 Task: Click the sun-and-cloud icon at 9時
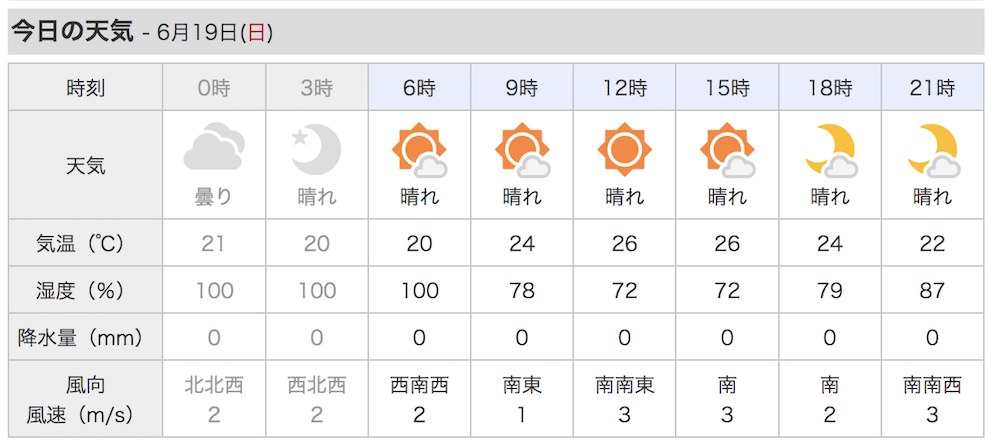tap(522, 150)
